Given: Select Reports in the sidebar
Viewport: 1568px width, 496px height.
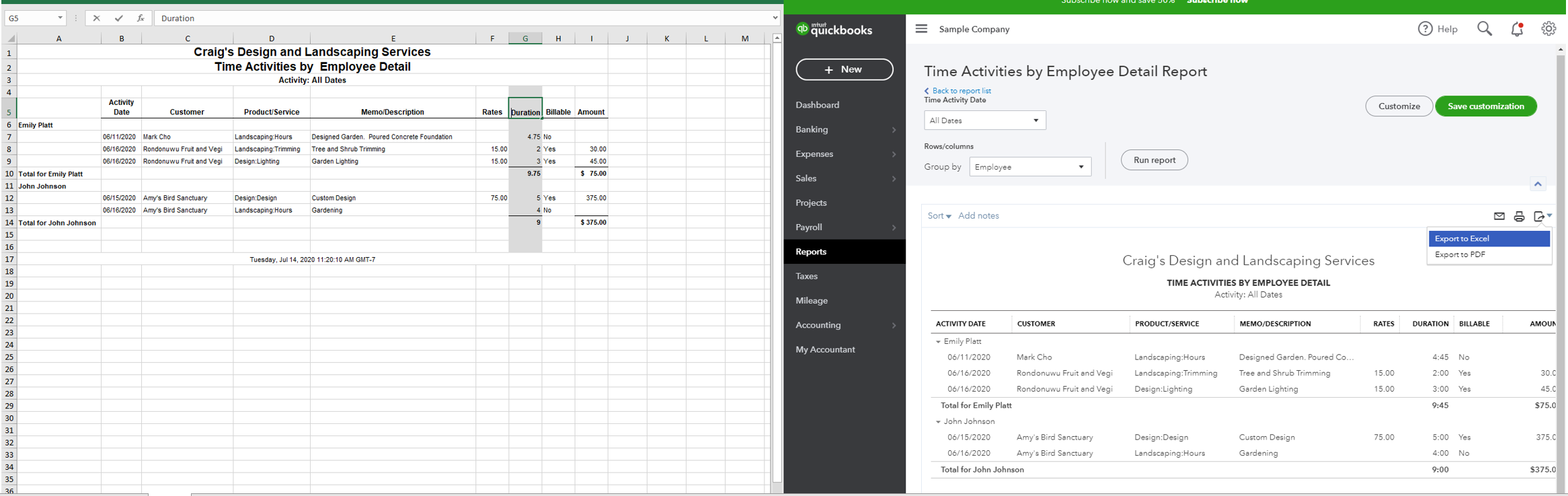Looking at the screenshot, I should tap(844, 252).
